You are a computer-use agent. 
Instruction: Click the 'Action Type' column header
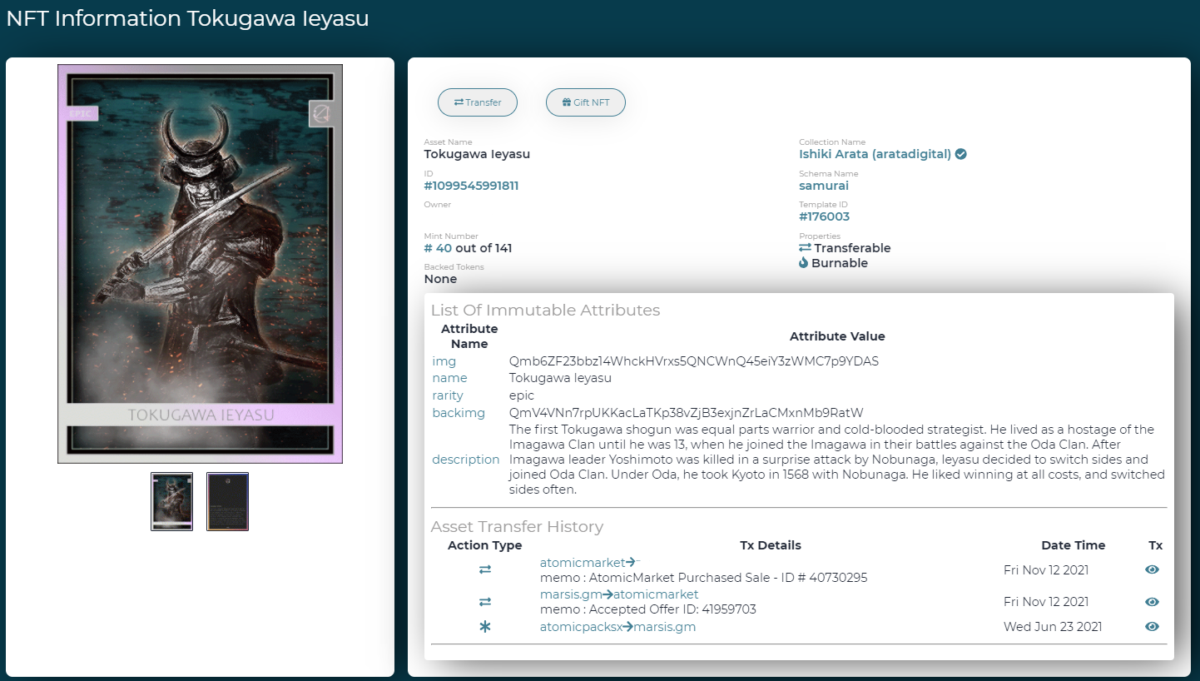click(485, 545)
